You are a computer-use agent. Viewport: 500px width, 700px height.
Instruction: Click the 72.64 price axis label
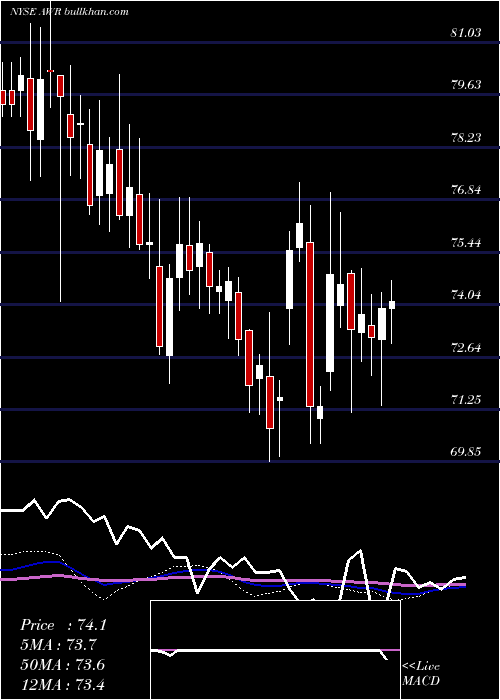[x=466, y=347]
